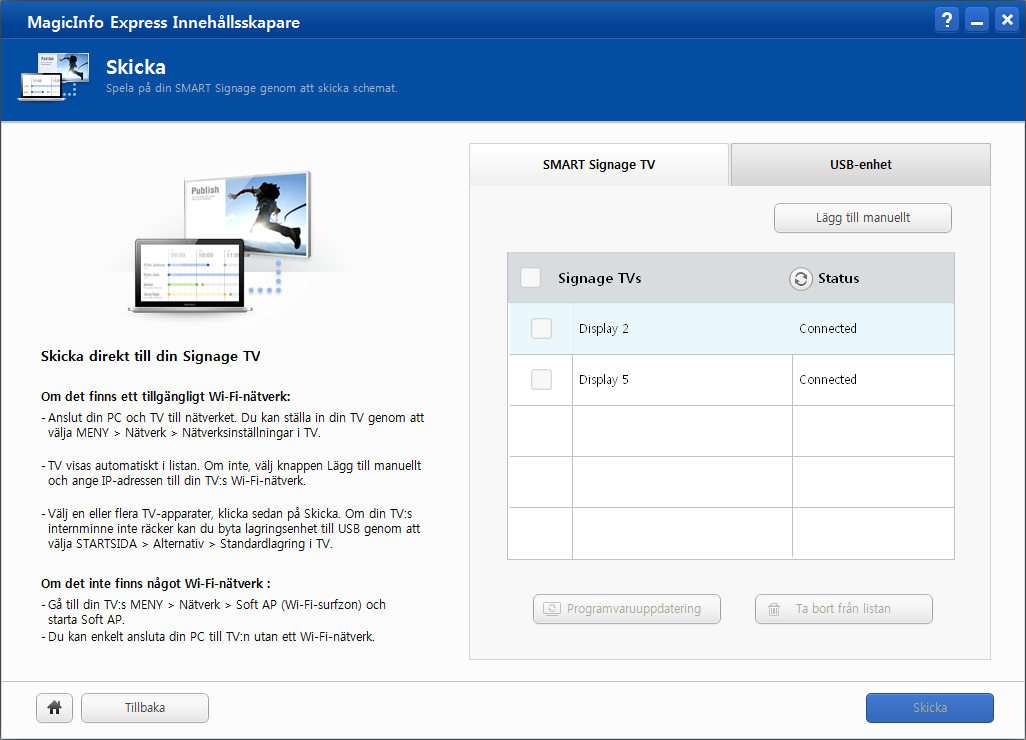Click the Signage TVs column header
Screen dimensions: 1026x740
[x=599, y=279]
